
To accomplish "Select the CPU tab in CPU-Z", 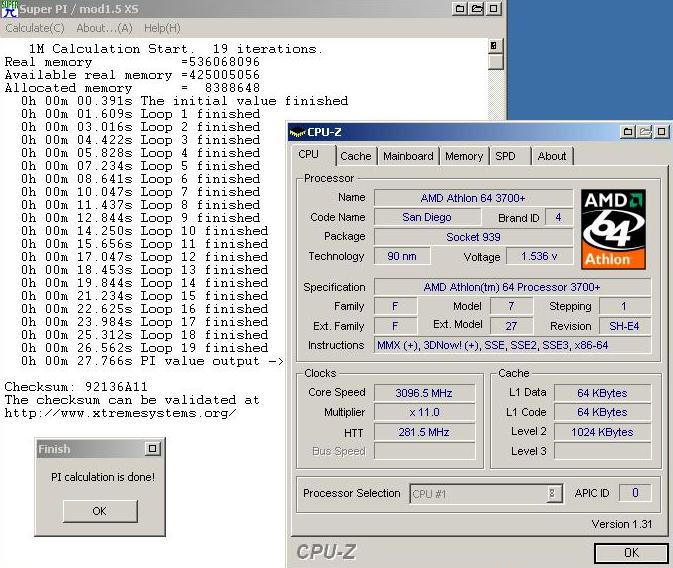I will tap(309, 155).
